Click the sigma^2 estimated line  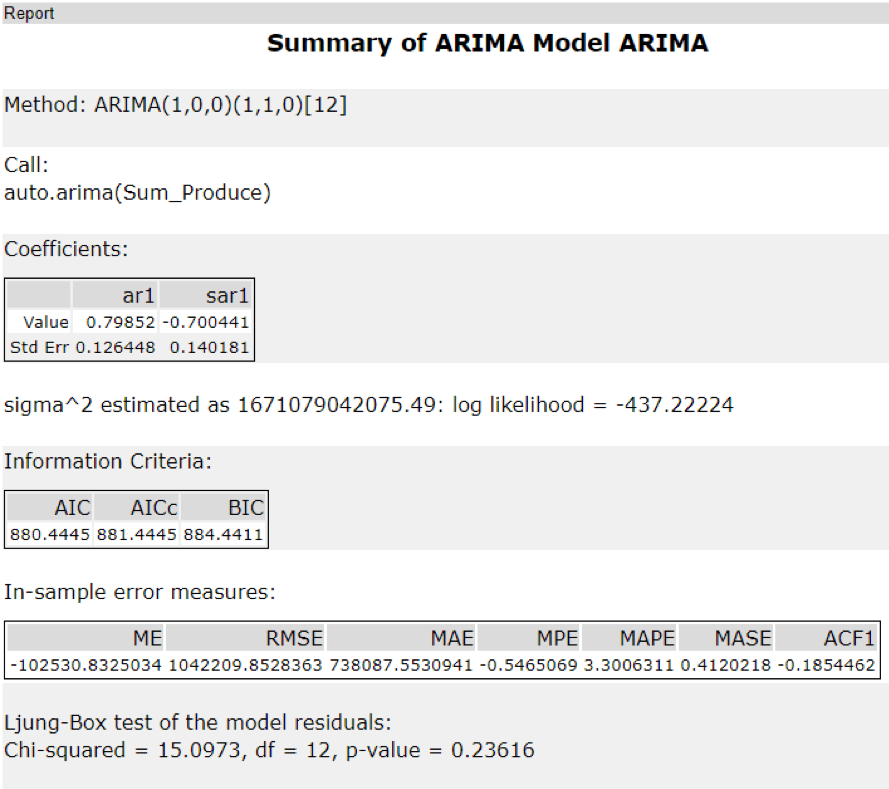(x=369, y=405)
